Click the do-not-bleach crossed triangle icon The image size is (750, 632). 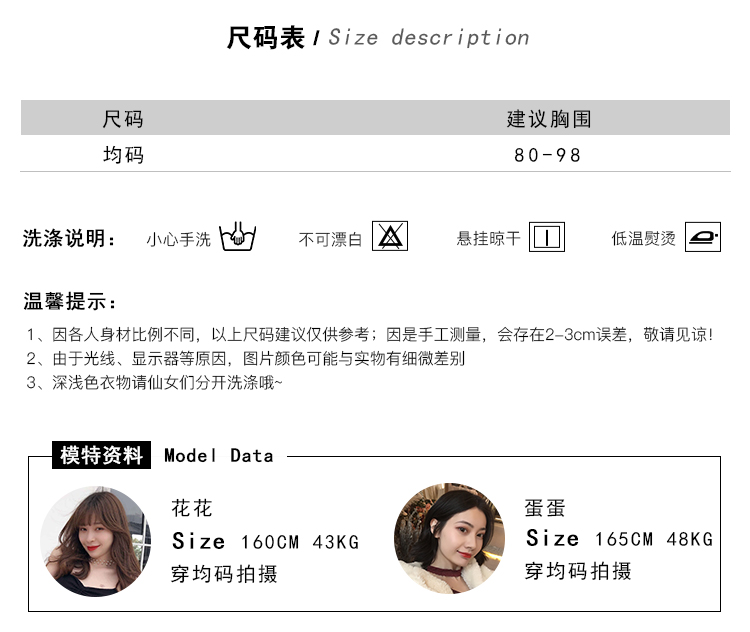pos(390,236)
